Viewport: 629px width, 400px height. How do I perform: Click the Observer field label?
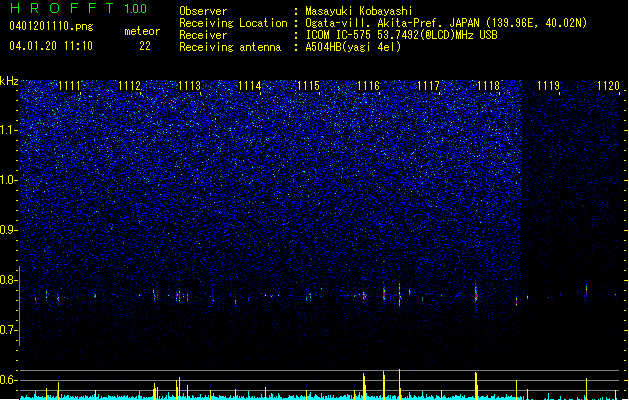click(x=203, y=11)
